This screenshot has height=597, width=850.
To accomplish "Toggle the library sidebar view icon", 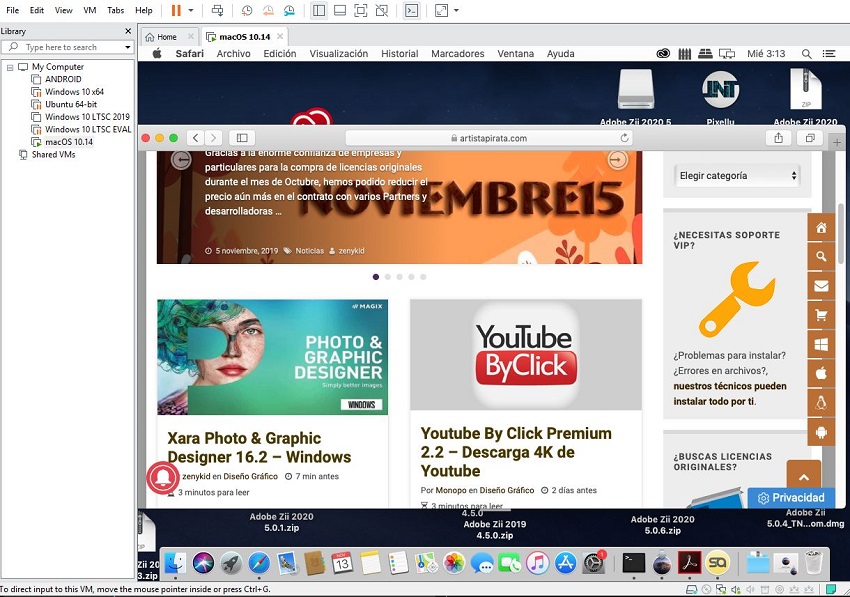I will (x=319, y=10).
